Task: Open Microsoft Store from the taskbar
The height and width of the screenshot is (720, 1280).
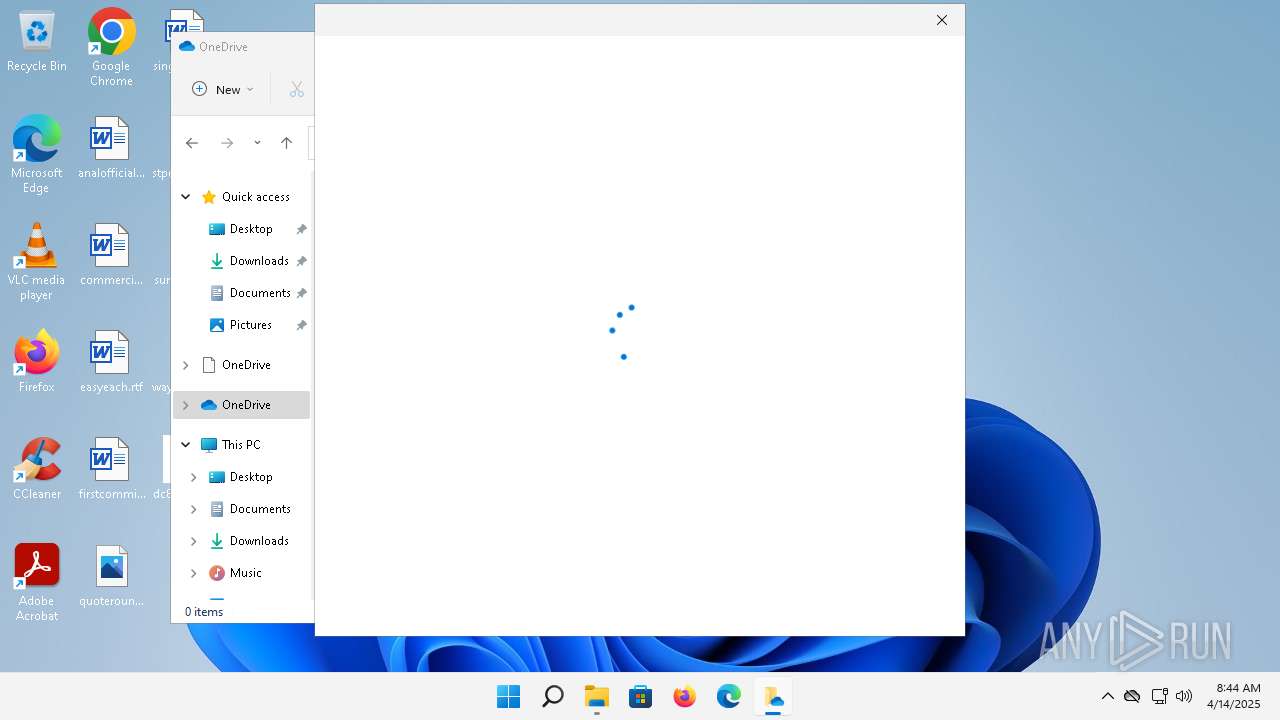Action: tap(641, 697)
